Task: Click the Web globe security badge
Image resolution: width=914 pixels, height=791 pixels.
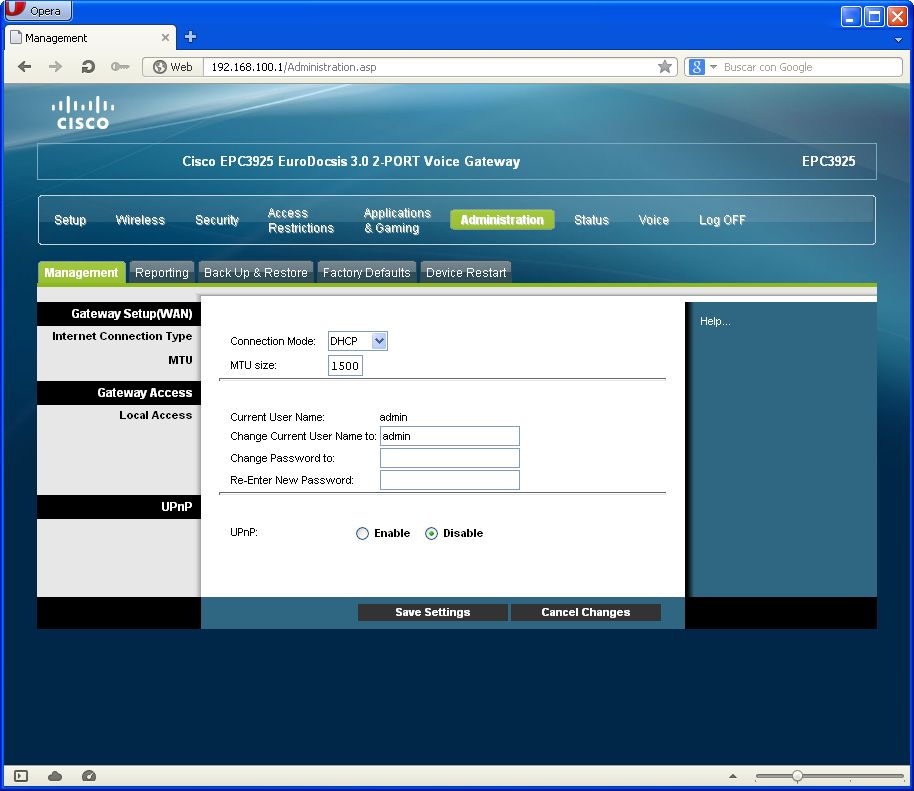Action: 173,67
